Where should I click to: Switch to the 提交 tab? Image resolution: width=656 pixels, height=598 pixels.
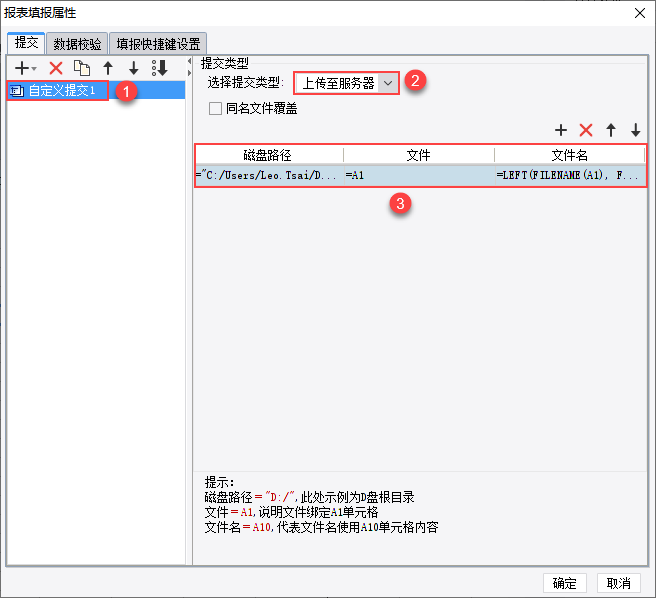click(x=26, y=43)
